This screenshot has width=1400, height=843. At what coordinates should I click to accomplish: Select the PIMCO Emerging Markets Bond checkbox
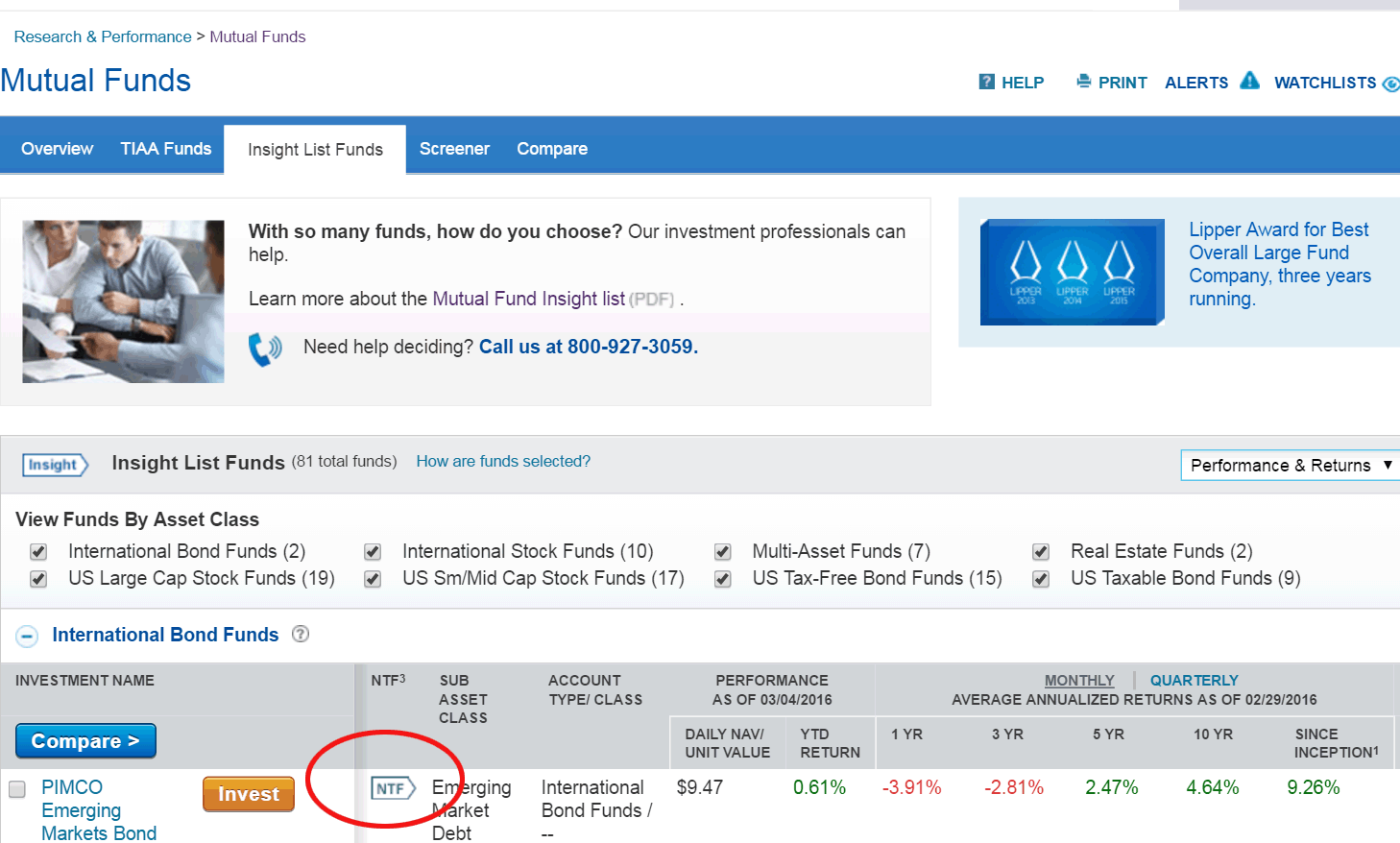(x=17, y=789)
